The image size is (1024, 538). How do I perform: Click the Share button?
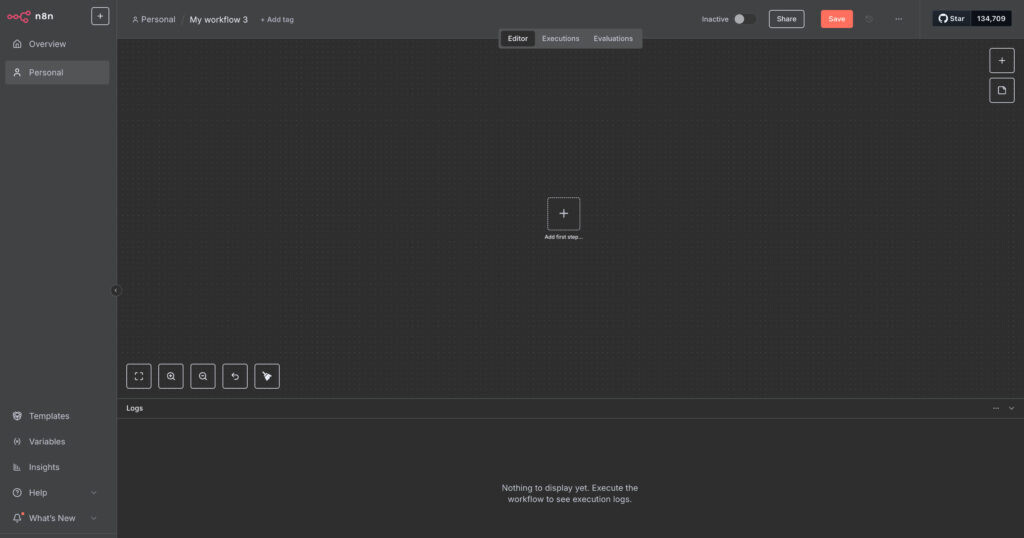786,19
